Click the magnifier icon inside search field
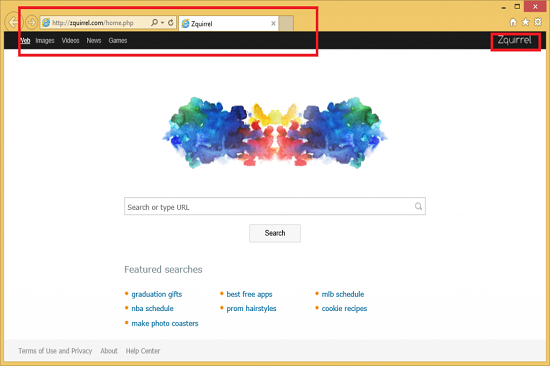 (x=418, y=206)
